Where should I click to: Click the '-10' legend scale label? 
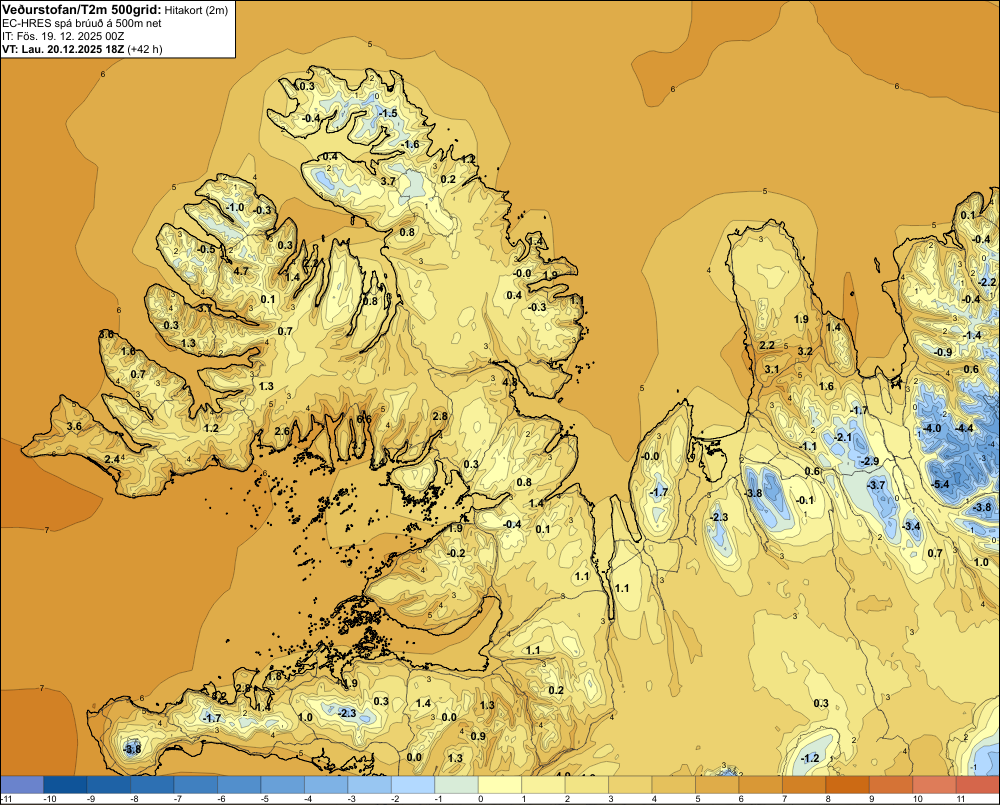[49, 799]
